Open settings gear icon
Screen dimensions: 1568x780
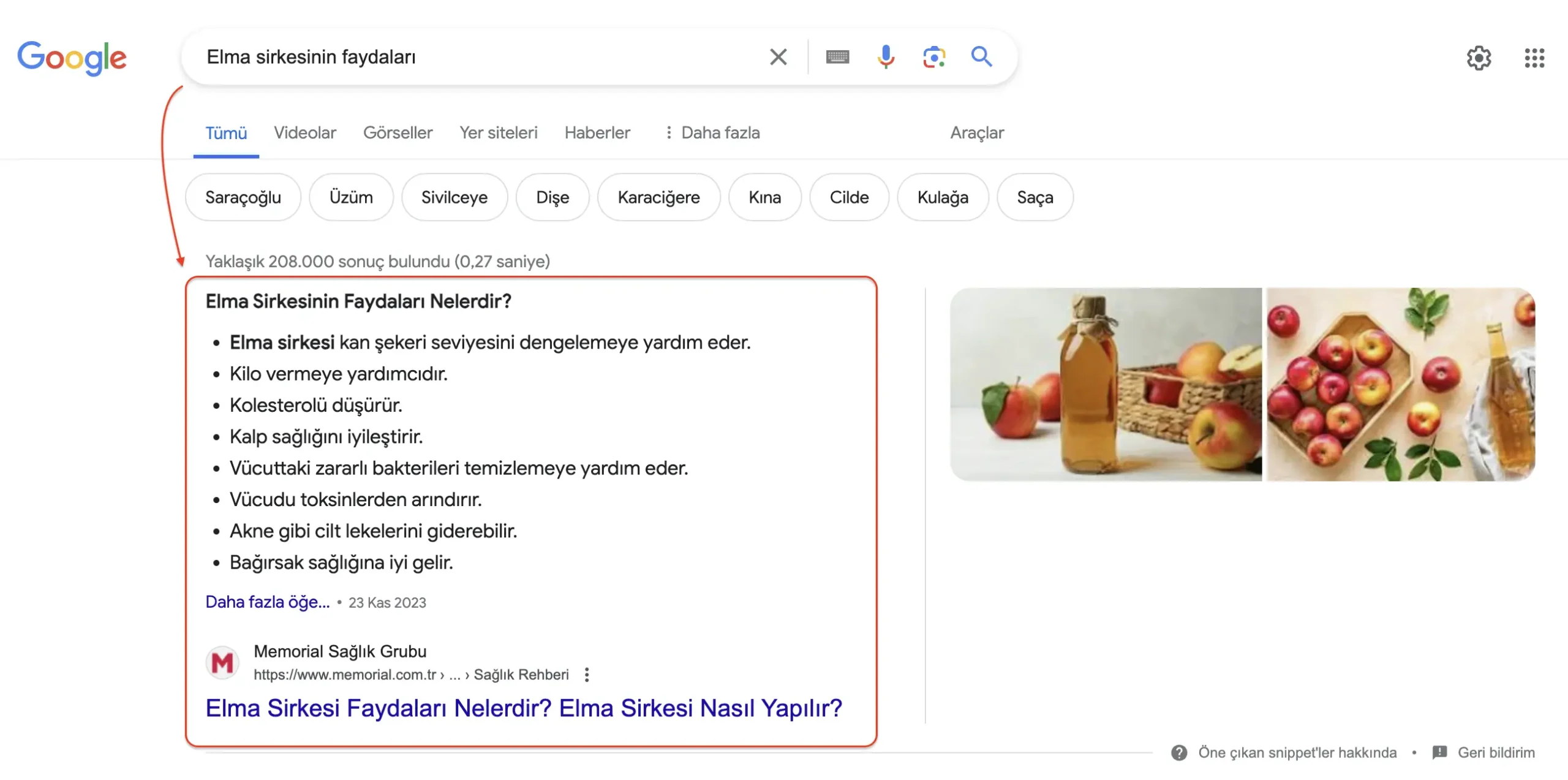point(1479,58)
